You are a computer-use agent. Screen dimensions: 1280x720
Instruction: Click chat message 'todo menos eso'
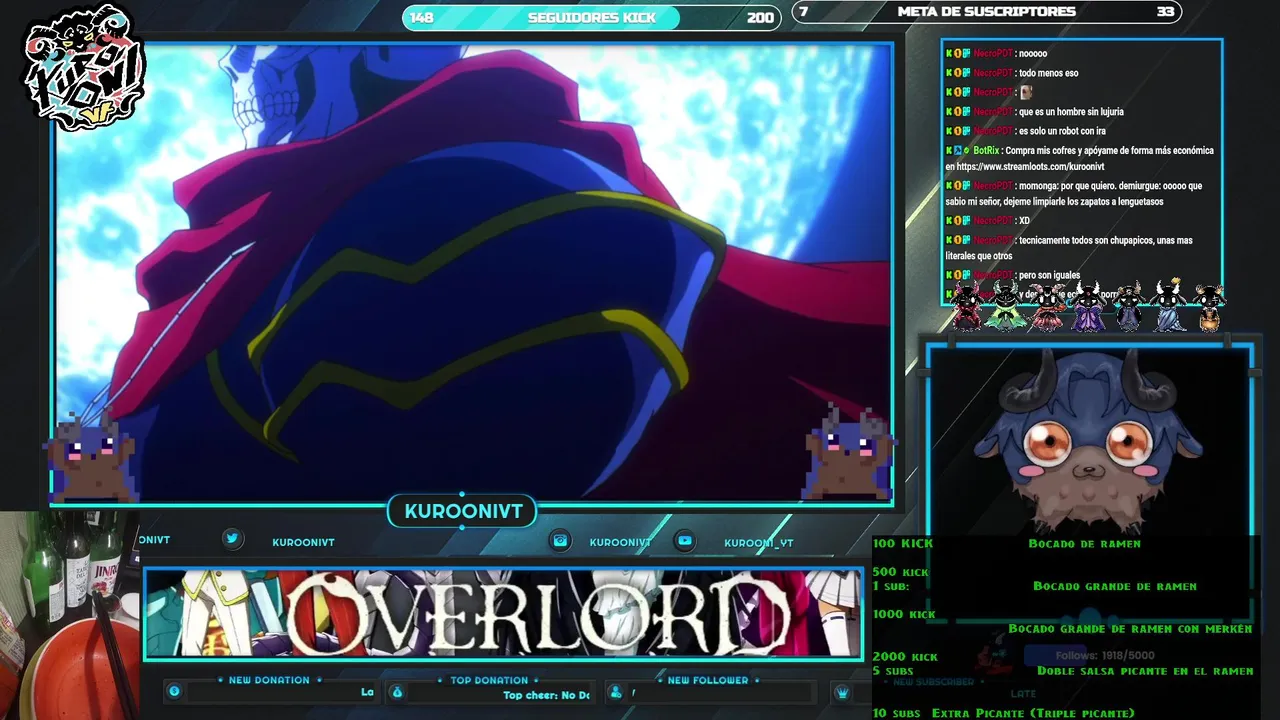(1048, 73)
